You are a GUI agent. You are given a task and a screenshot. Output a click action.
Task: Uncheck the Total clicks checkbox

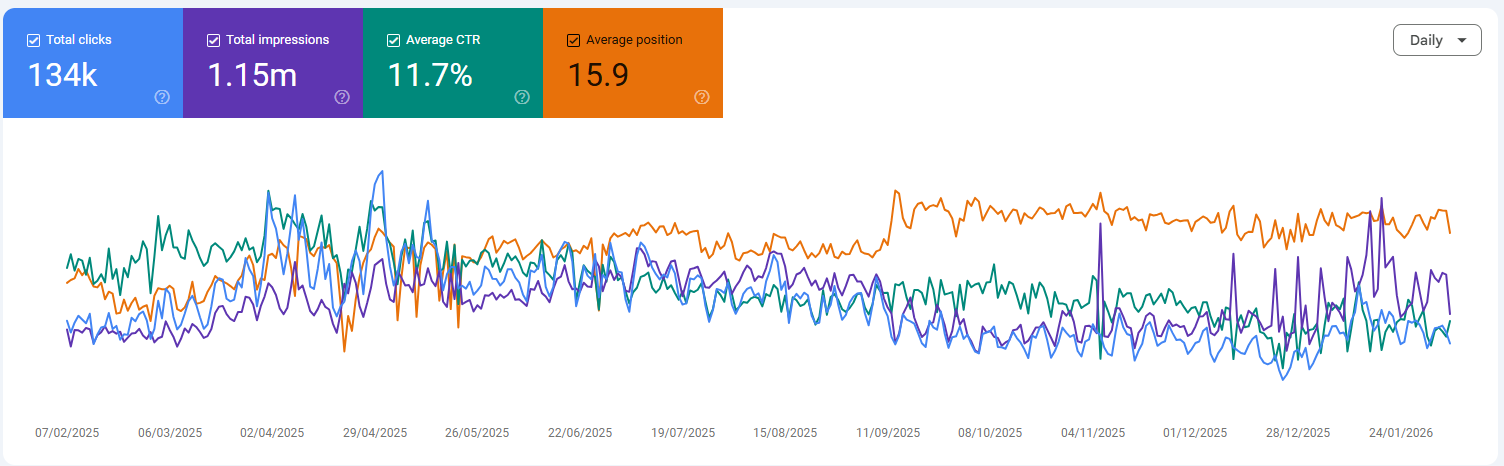pos(34,40)
